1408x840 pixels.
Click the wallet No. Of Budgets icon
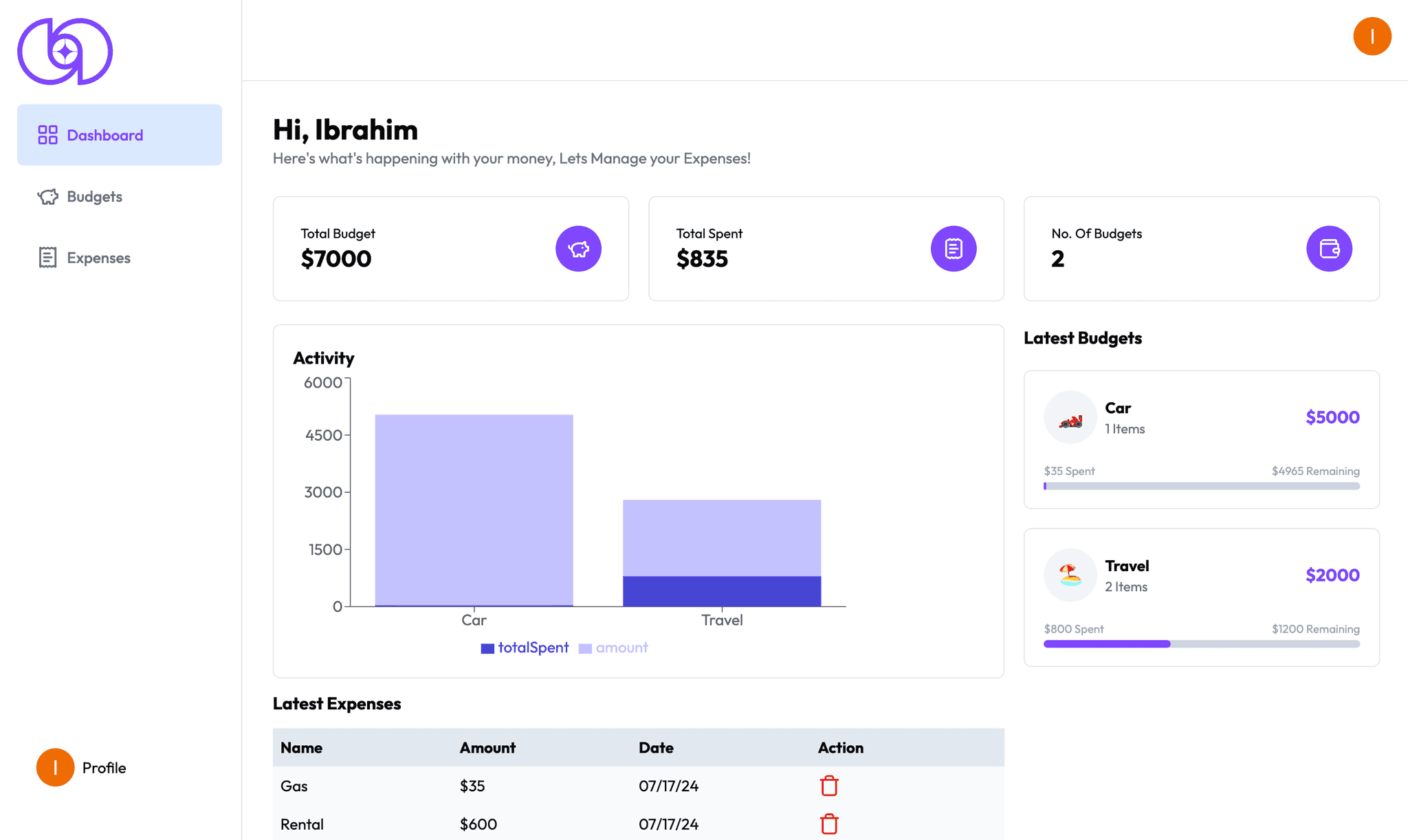tap(1329, 249)
